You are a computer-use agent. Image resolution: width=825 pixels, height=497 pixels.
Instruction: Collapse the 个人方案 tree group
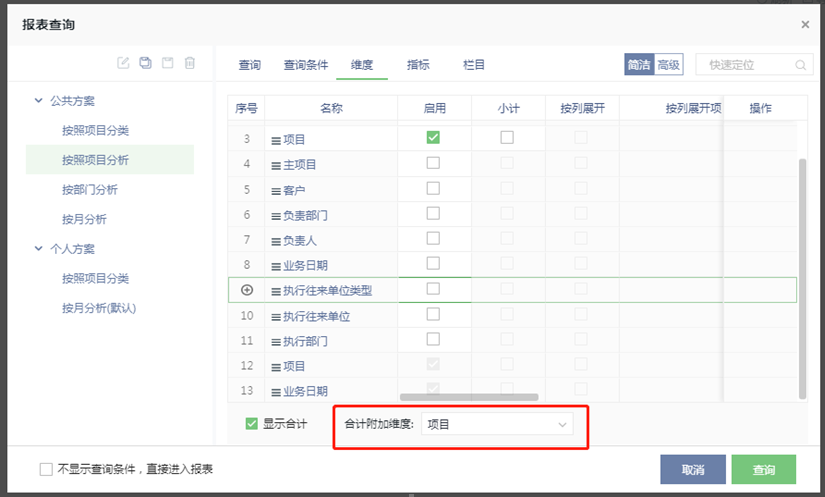pyautogui.click(x=38, y=248)
